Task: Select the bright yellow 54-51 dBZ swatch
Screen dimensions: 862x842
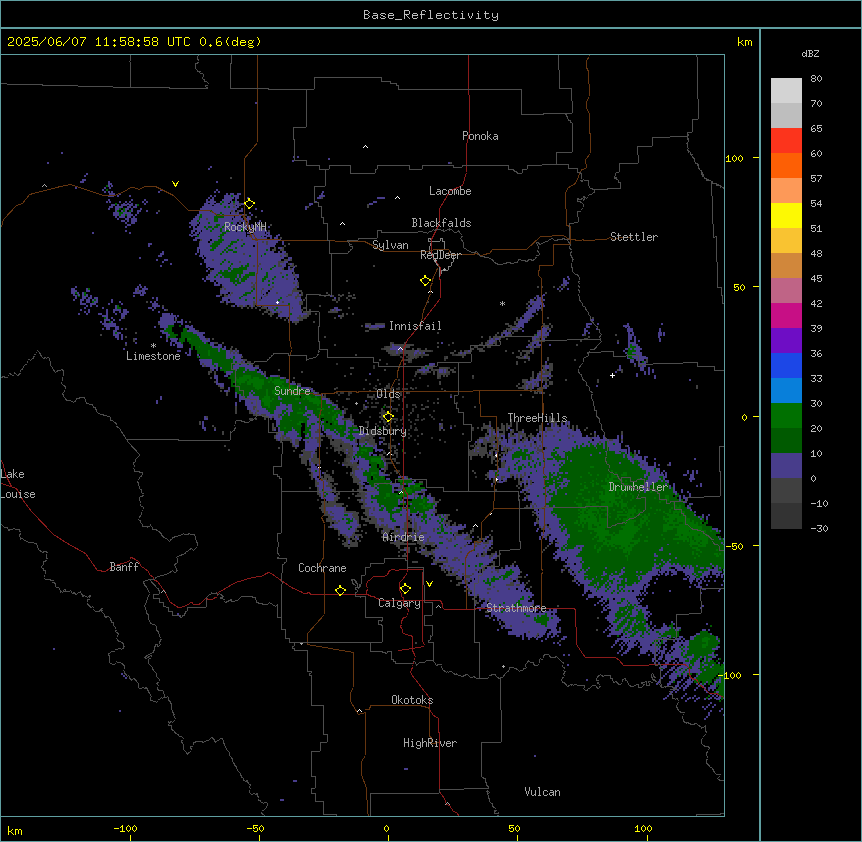Action: point(786,215)
